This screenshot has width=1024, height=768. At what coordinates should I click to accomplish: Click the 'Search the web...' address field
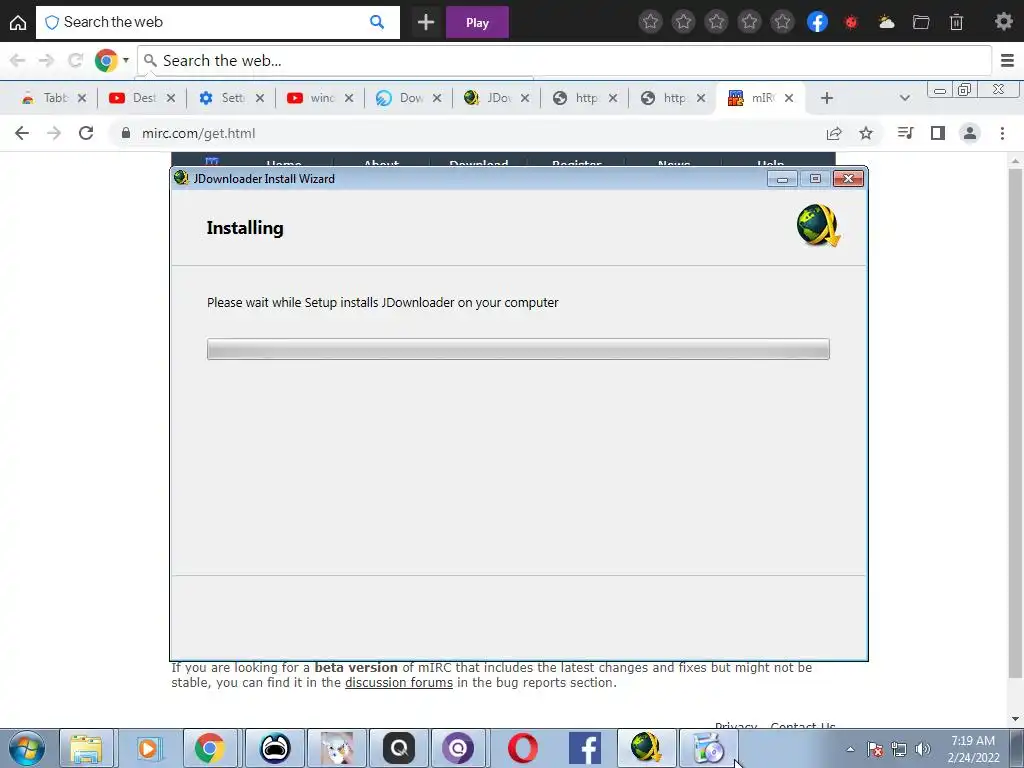564,61
